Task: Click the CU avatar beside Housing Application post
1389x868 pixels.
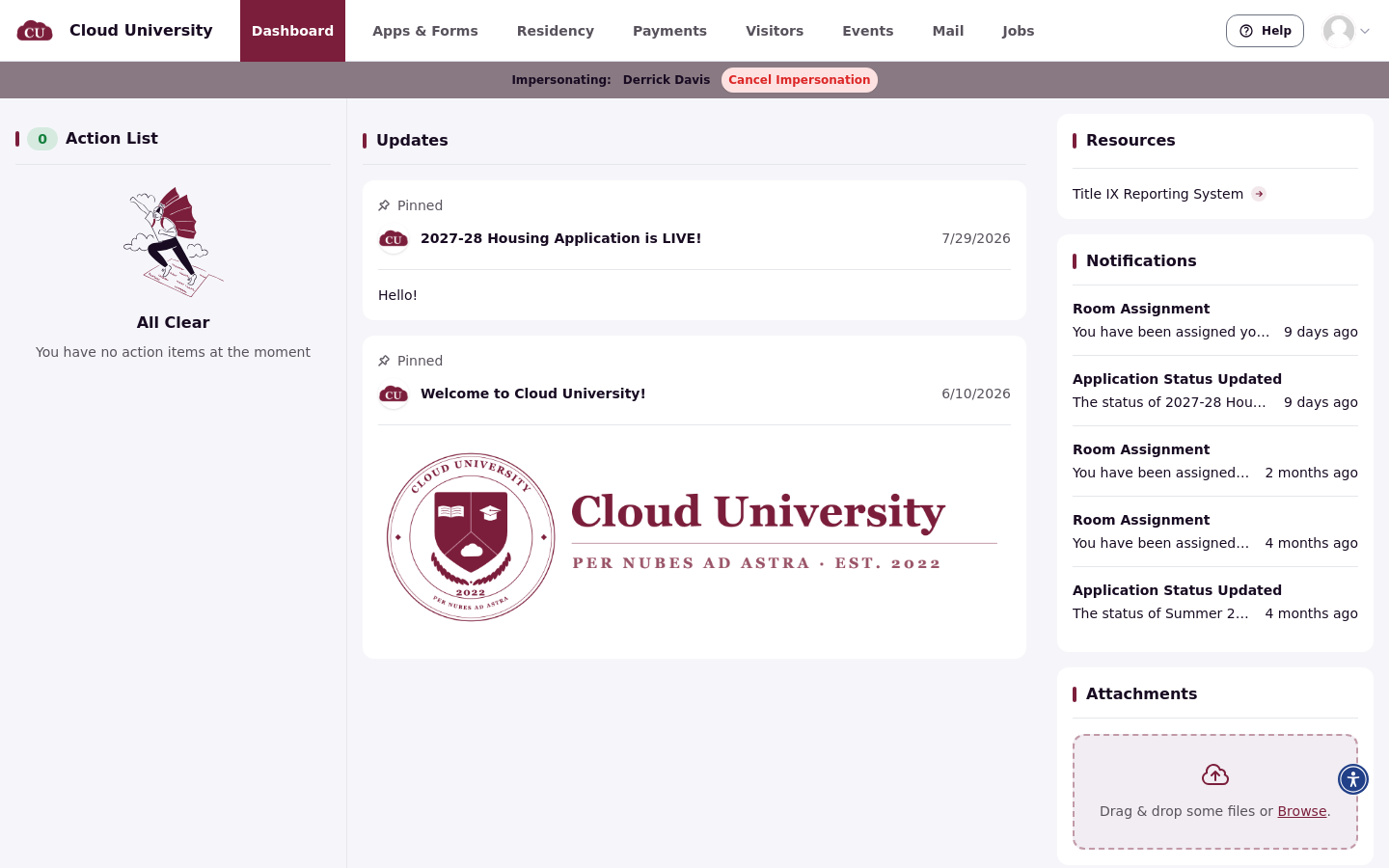Action: 394,239
